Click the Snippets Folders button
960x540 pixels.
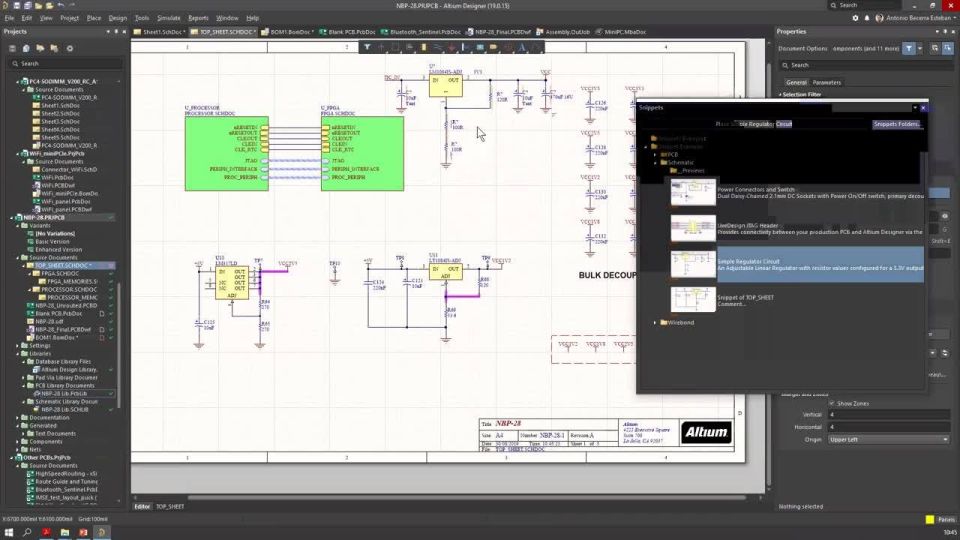point(896,124)
